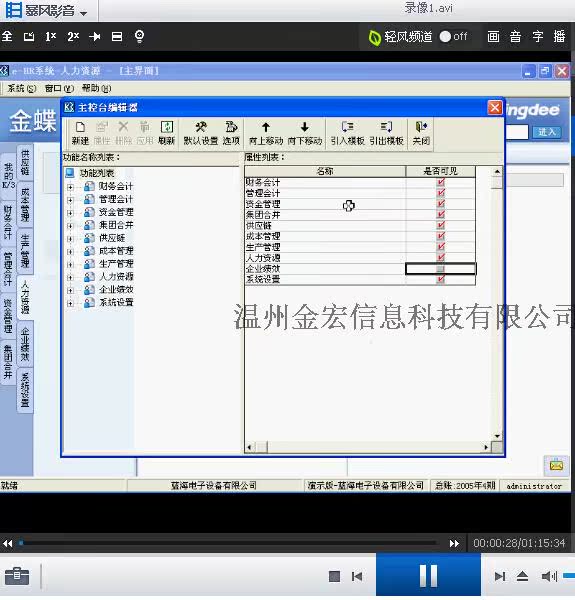Open the 播 playback settings
The width and height of the screenshot is (575, 600).
coord(559,36)
